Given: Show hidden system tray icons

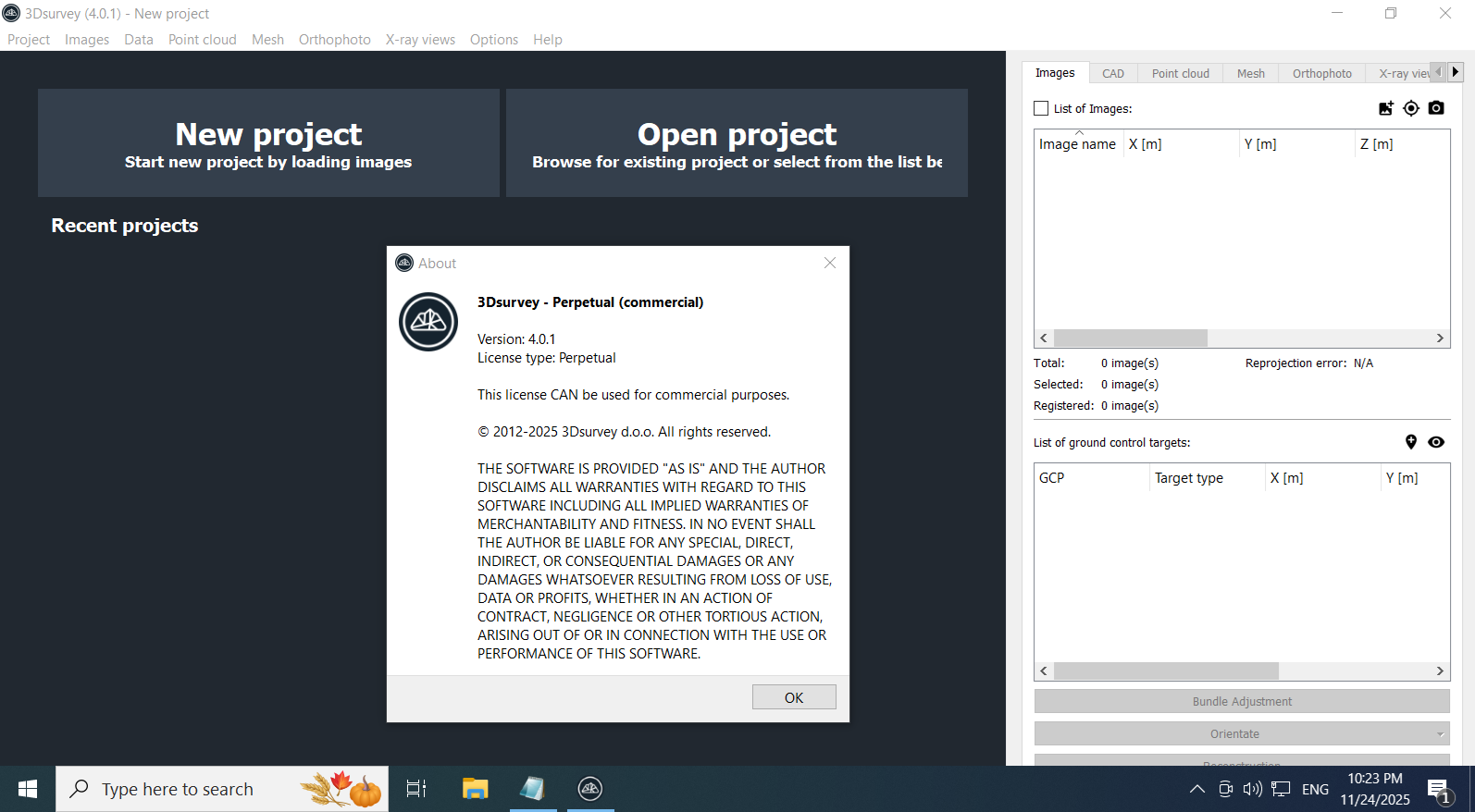Looking at the screenshot, I should 1196,789.
